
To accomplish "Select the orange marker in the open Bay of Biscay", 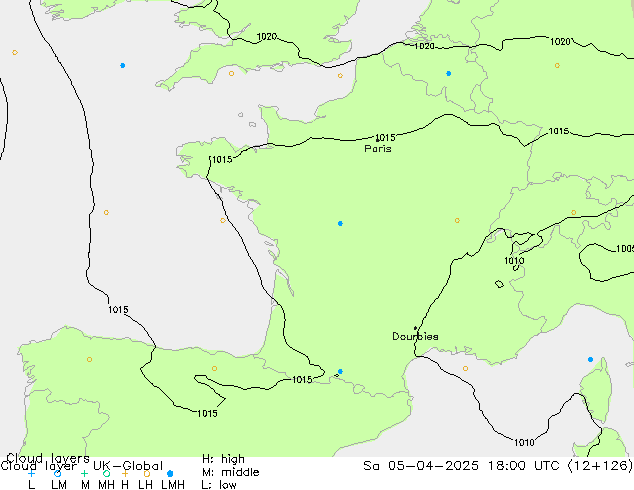I will tap(106, 212).
